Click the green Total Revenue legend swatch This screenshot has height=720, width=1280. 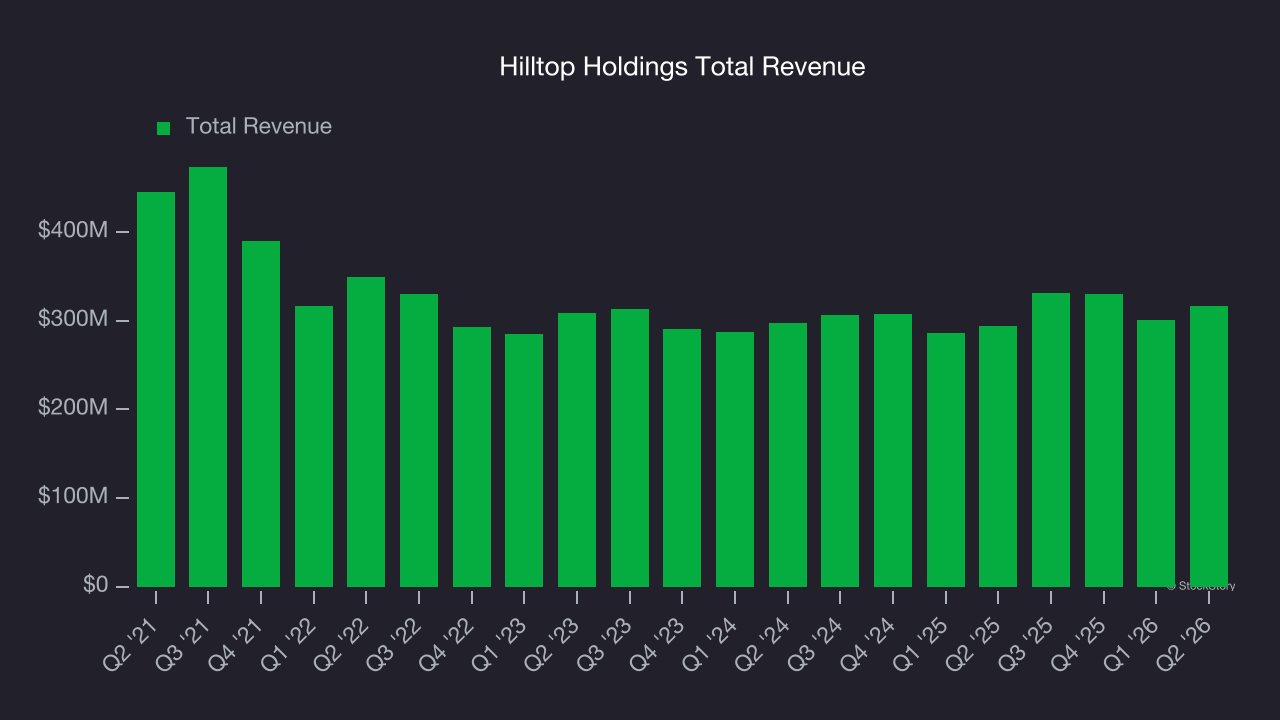[x=164, y=128]
